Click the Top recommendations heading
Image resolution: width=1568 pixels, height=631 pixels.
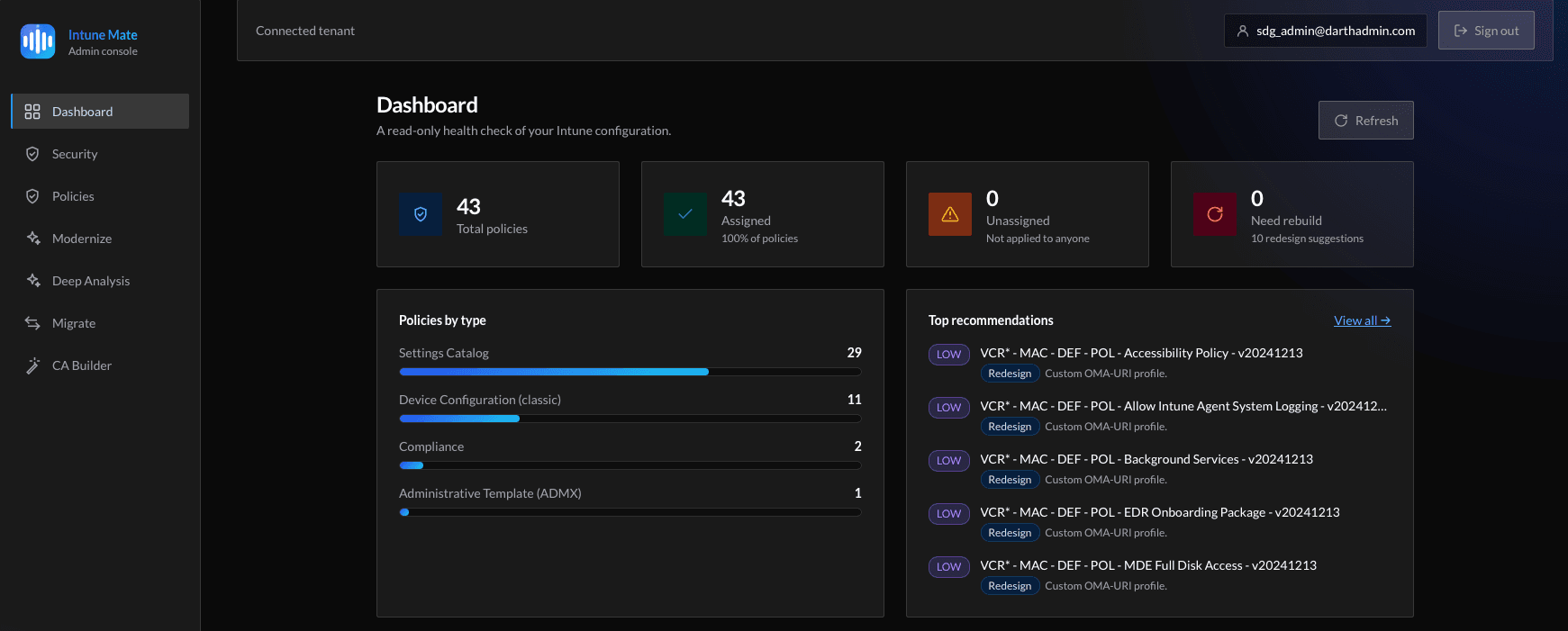(x=991, y=320)
